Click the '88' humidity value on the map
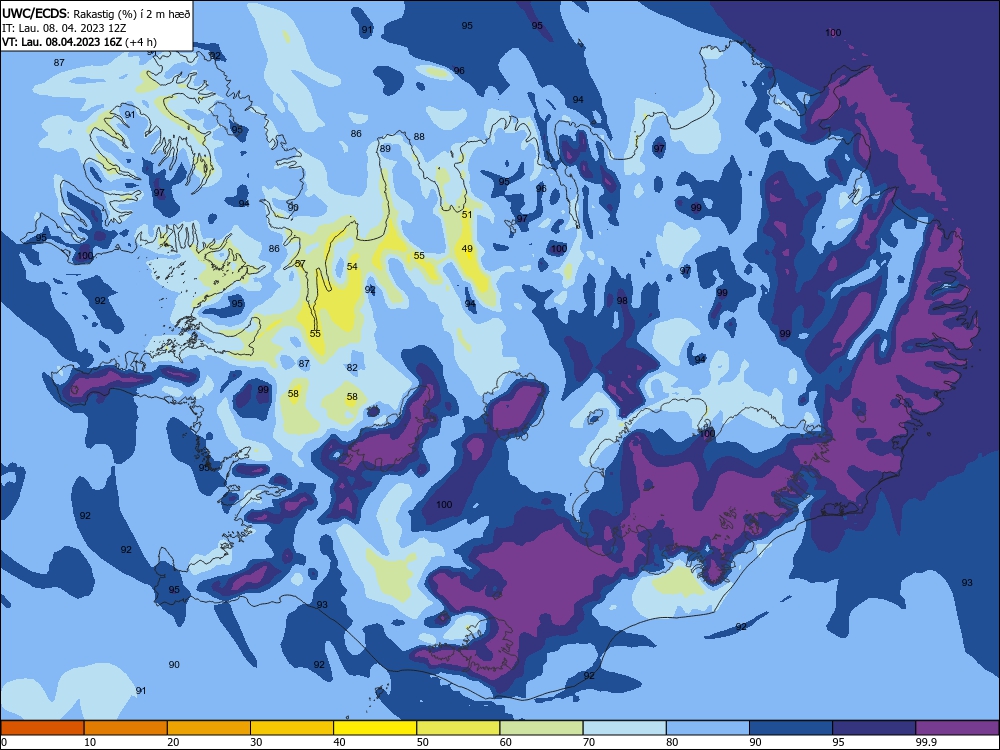1000x750 pixels. tap(419, 136)
